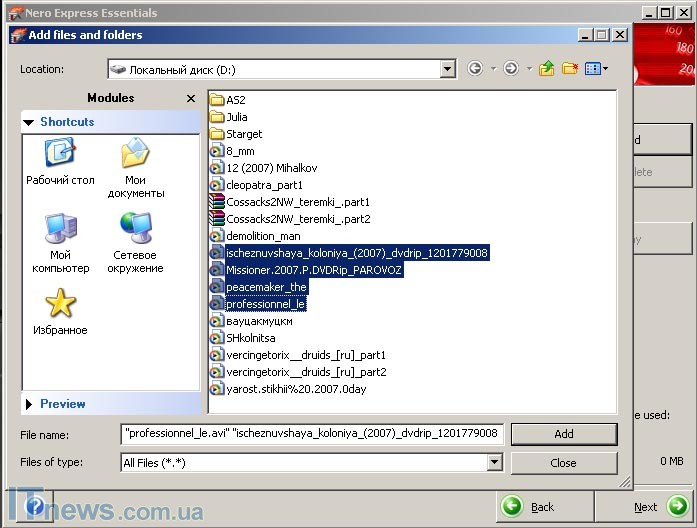Click the back navigation arrow icon
The height and width of the screenshot is (528, 697).
pyautogui.click(x=475, y=69)
